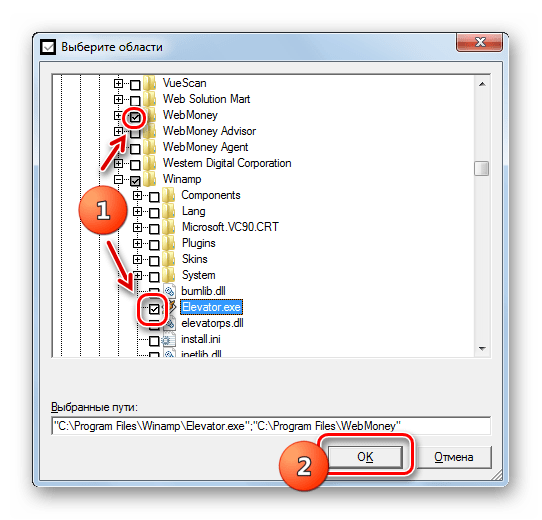The width and height of the screenshot is (542, 520).
Task: Tick the VueScan checkbox
Action: tap(135, 85)
